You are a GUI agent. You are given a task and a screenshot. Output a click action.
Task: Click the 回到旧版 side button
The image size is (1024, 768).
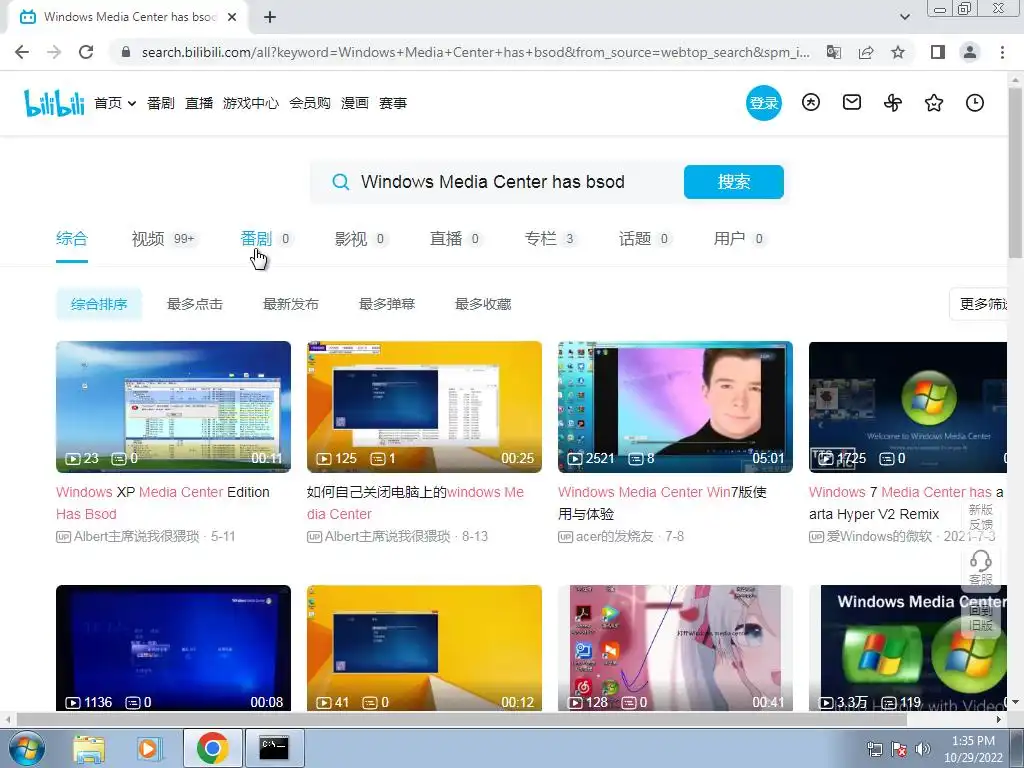pos(980,617)
